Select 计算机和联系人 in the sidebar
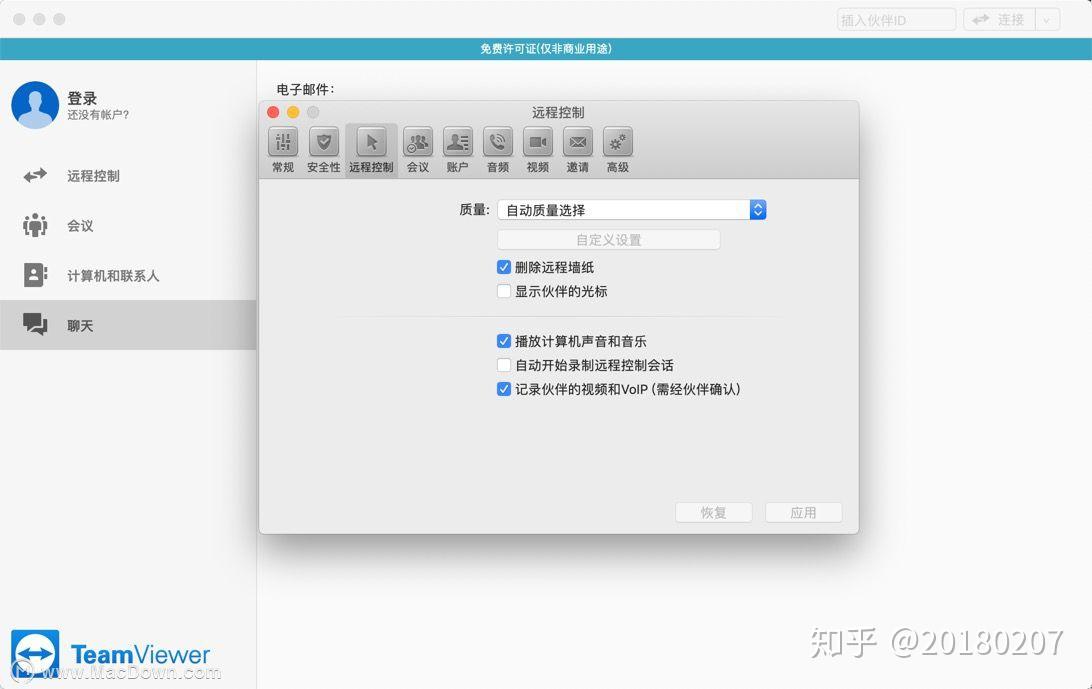 pos(111,275)
